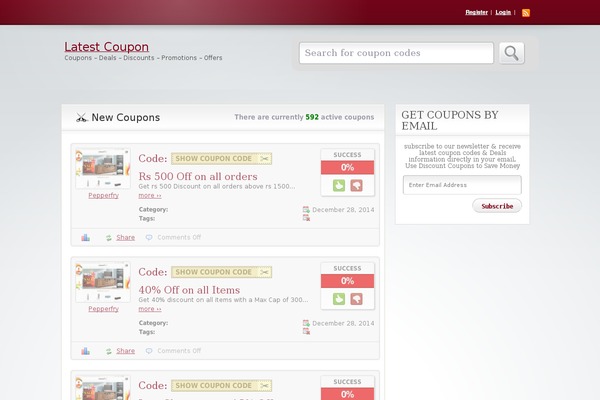Screen dimensions: 600x400
Task: Open thumbnail of the third coupon card
Action: [x=103, y=388]
